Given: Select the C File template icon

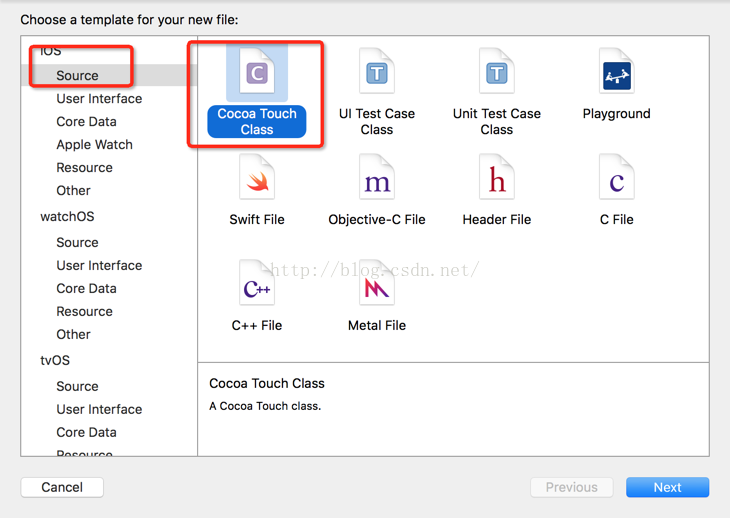Looking at the screenshot, I should [x=617, y=177].
